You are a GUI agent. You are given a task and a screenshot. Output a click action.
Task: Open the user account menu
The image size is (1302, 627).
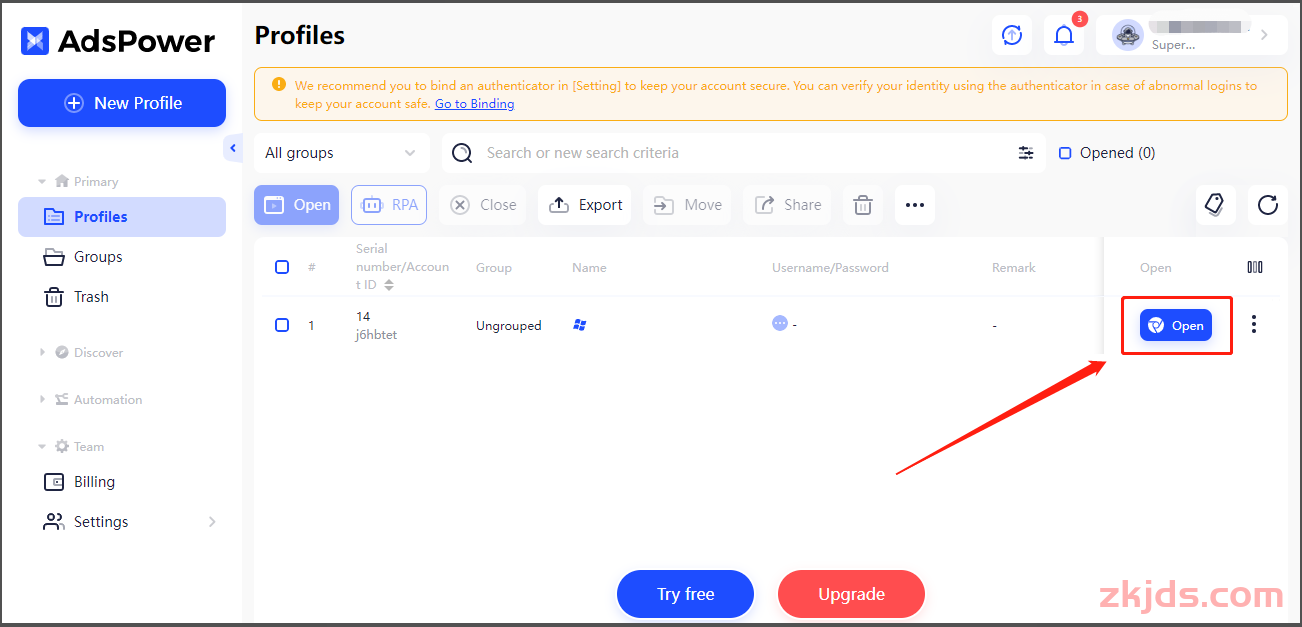click(x=1192, y=35)
